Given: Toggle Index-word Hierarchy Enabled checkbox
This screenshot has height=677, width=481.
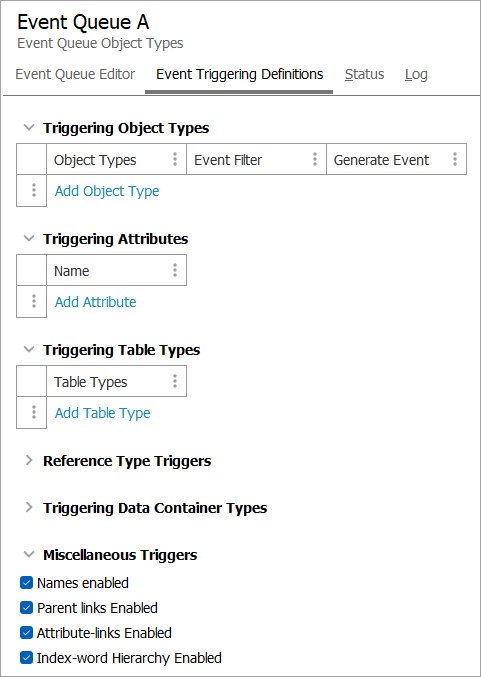Looking at the screenshot, I should click(x=26, y=658).
